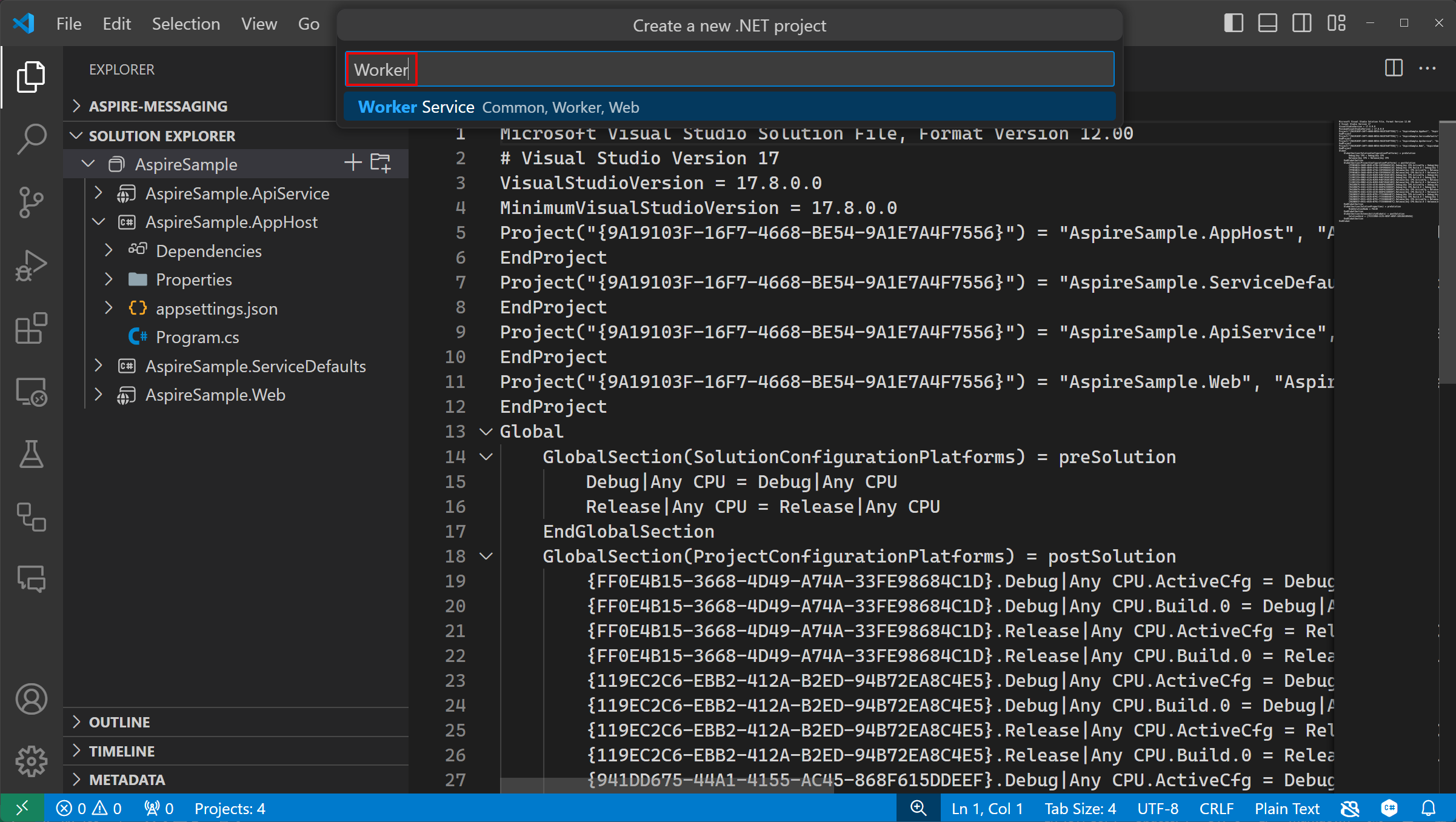Open the Chat icon in activity bar
1456x822 pixels.
tap(31, 579)
